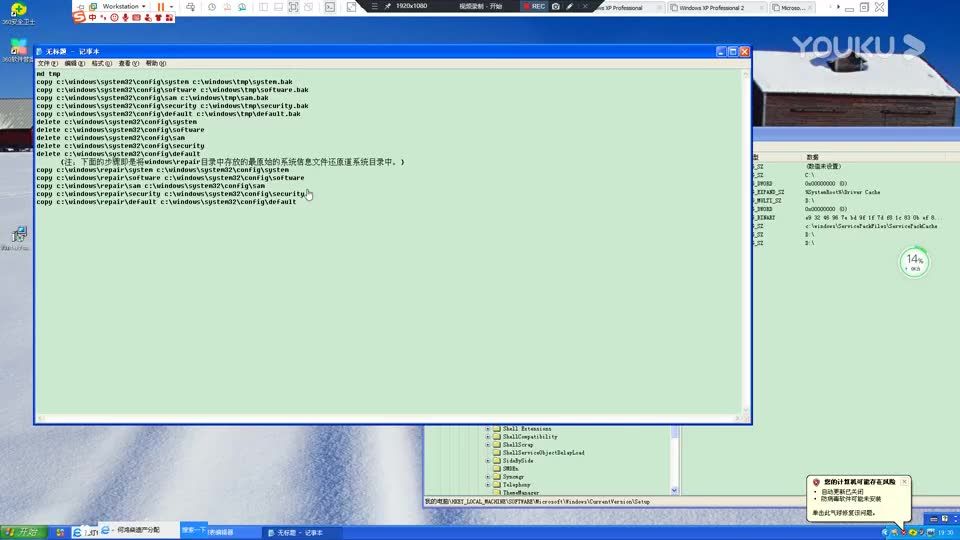The width and height of the screenshot is (960, 540).
Task: Expand the SideBySide registry key
Action: 488,461
